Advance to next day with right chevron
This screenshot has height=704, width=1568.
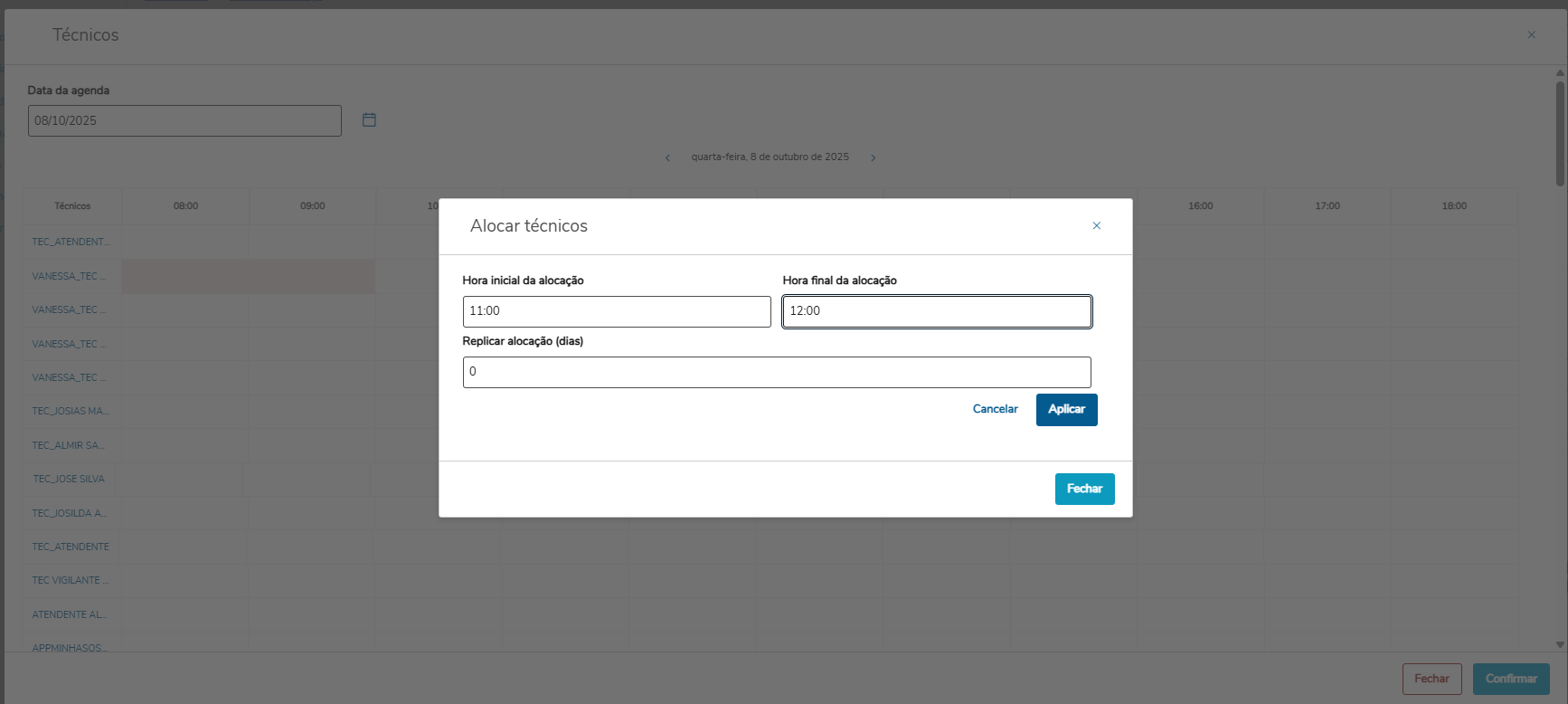point(873,157)
